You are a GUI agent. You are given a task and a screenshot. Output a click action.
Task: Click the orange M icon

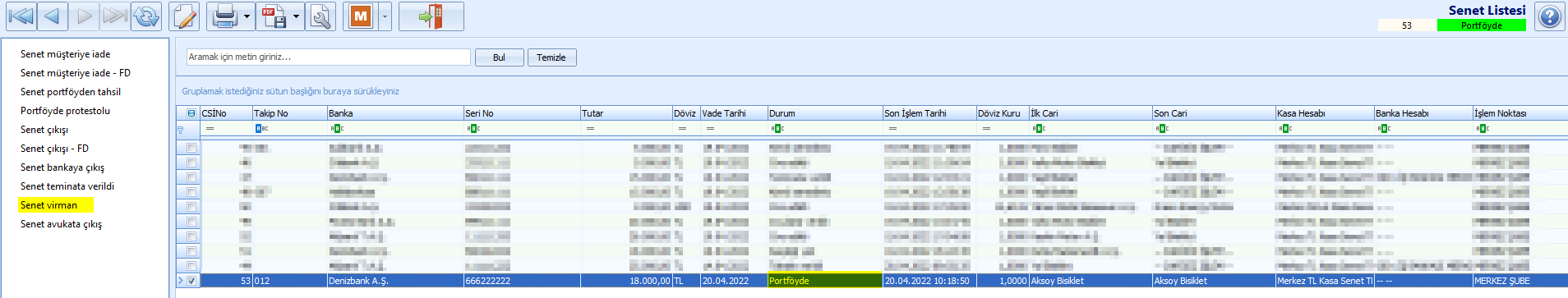(361, 16)
